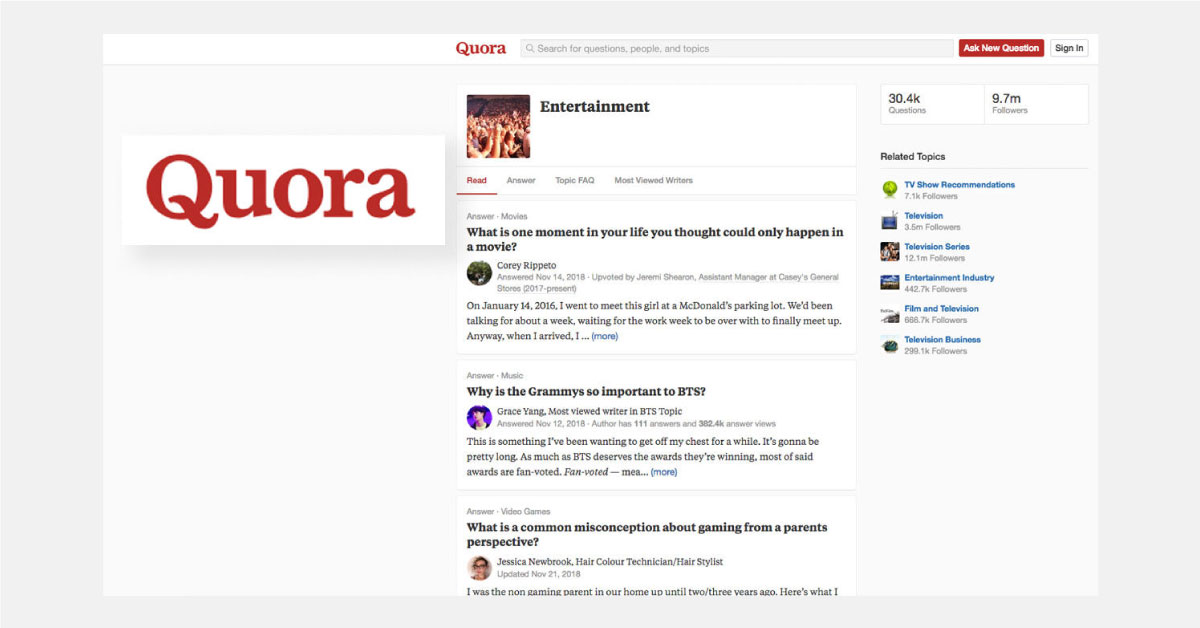Click the "12.1m Followers" count
This screenshot has width=1200, height=628.
click(934, 259)
